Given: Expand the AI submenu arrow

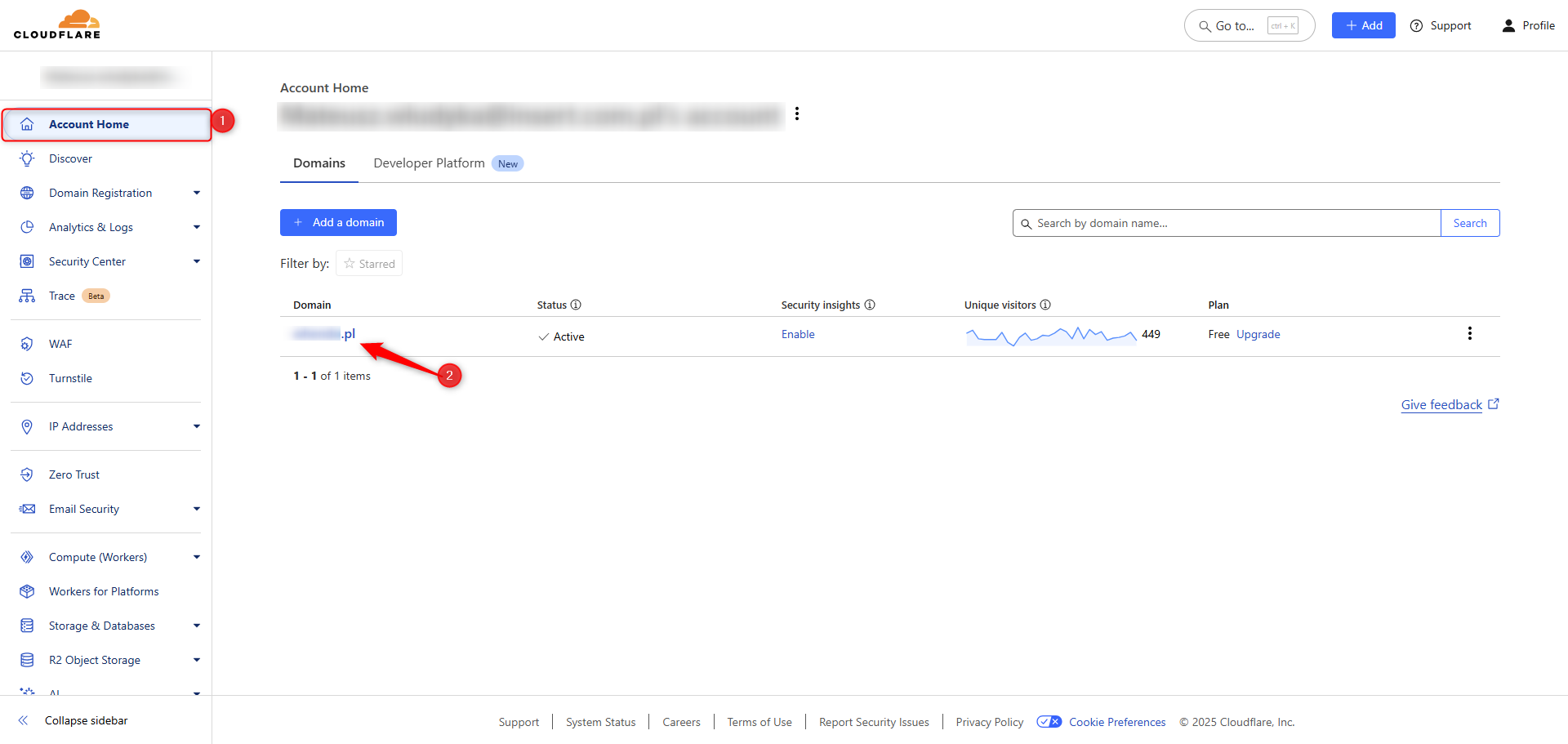Looking at the screenshot, I should (197, 693).
